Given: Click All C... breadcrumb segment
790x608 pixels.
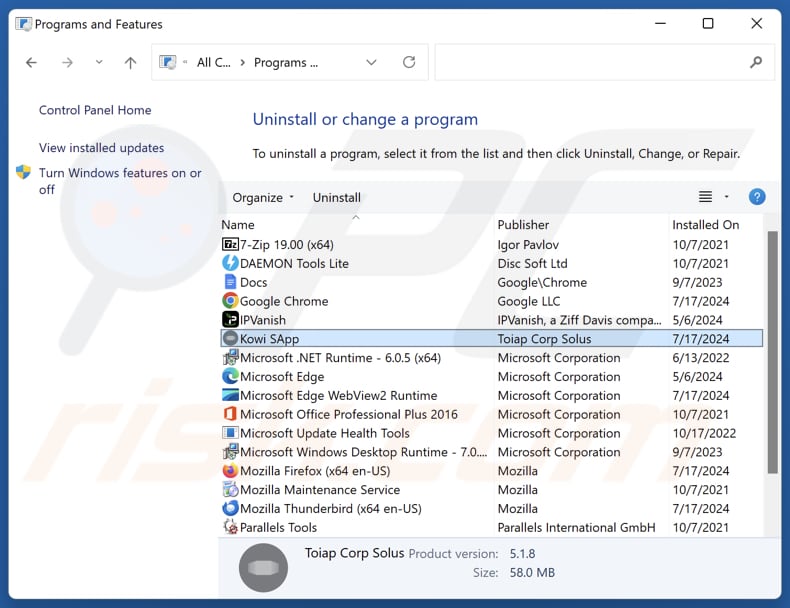Looking at the screenshot, I should click(214, 62).
